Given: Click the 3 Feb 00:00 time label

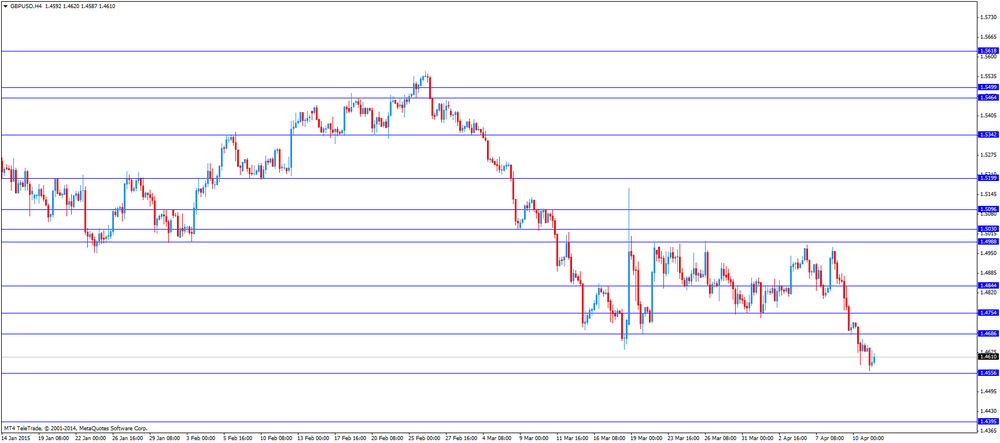Looking at the screenshot, I should (x=200, y=439).
